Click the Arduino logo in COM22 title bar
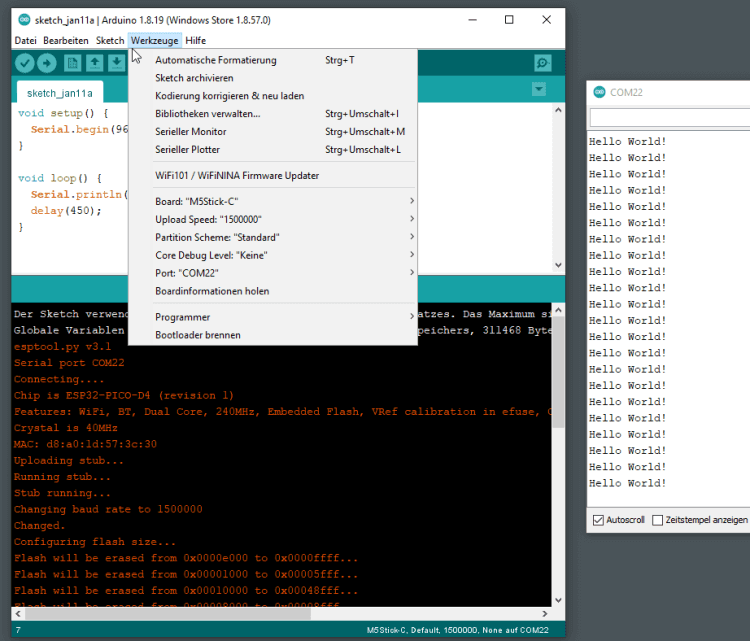 [598, 92]
